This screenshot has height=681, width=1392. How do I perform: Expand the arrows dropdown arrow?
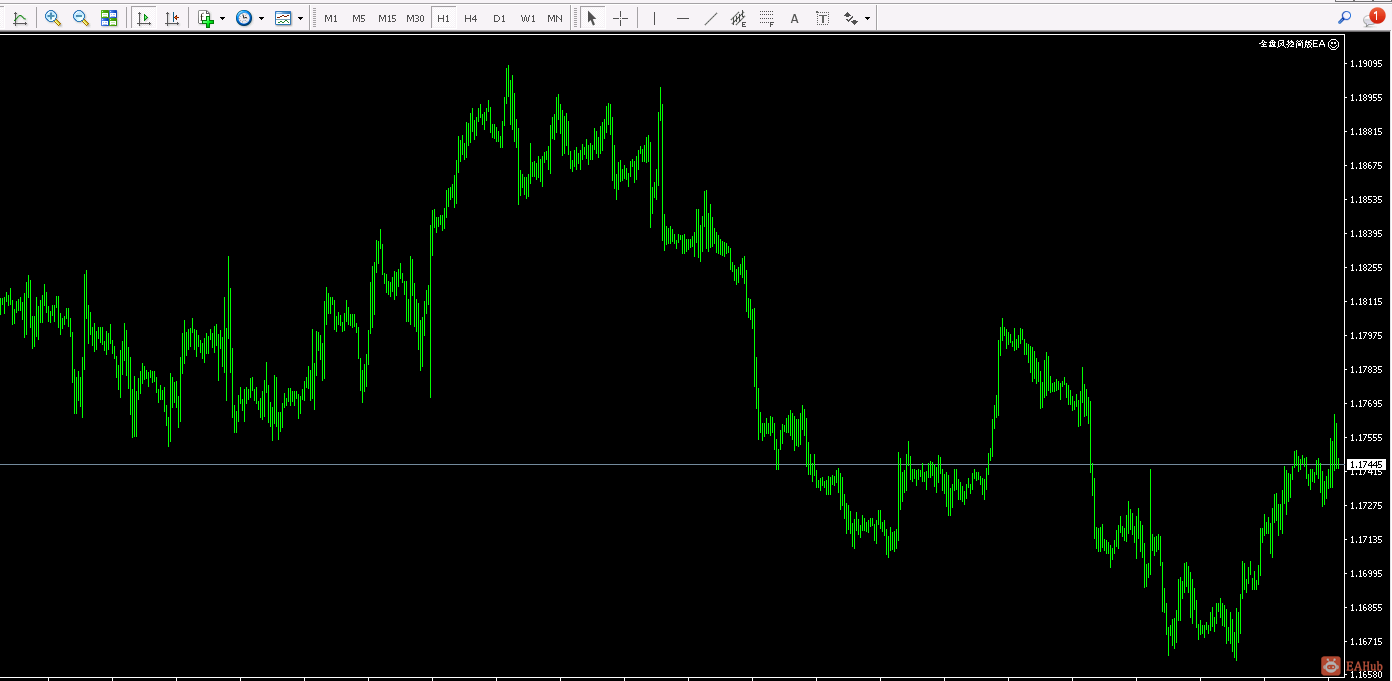click(867, 18)
